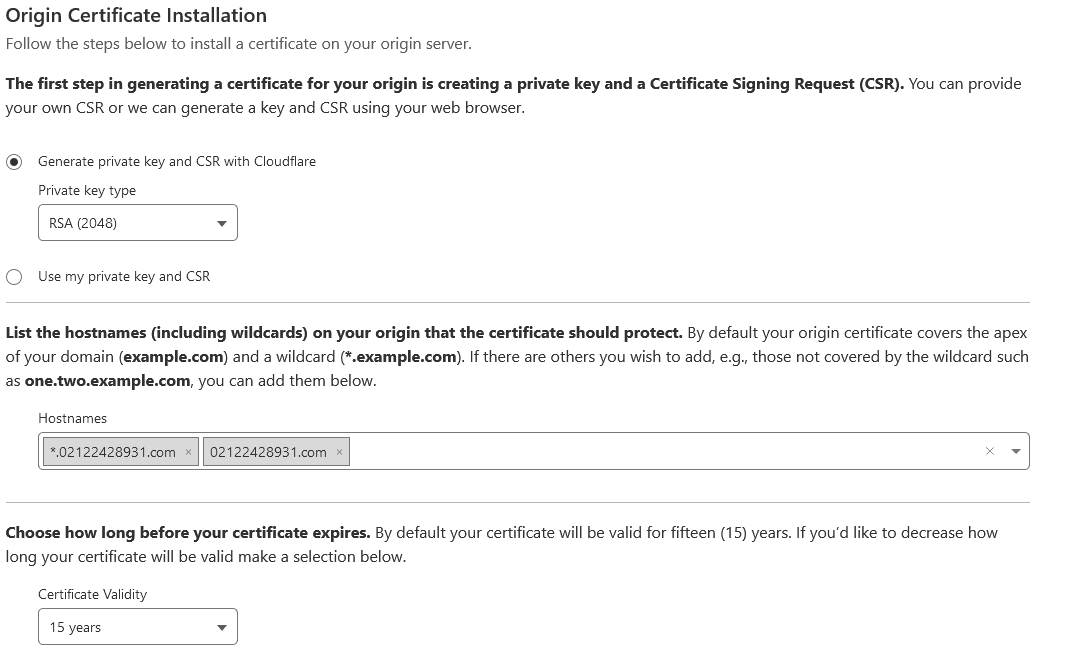Viewport: 1068px width, 651px height.
Task: Open the RSA (2048) key type dropdown
Action: [138, 223]
